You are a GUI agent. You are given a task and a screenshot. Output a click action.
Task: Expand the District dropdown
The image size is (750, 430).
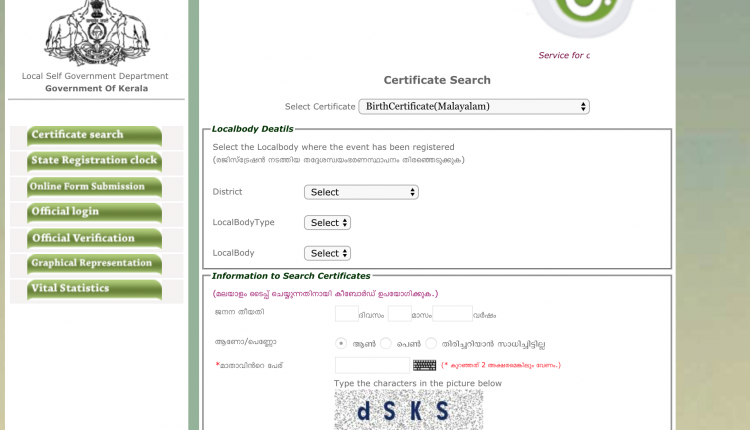point(361,192)
